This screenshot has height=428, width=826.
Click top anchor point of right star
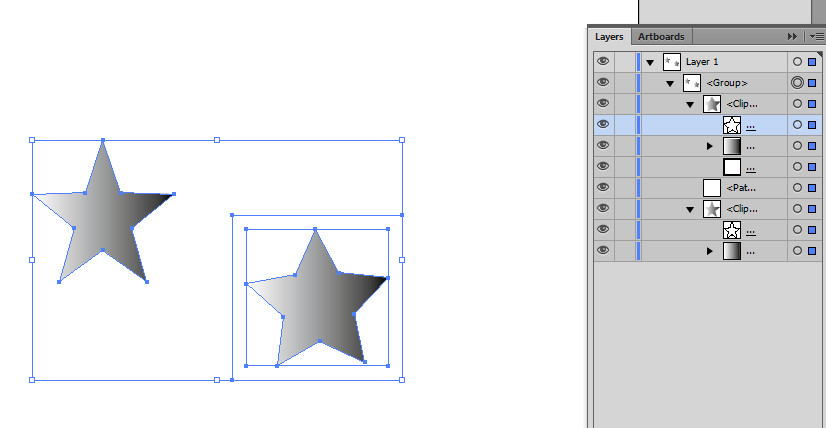click(x=315, y=229)
